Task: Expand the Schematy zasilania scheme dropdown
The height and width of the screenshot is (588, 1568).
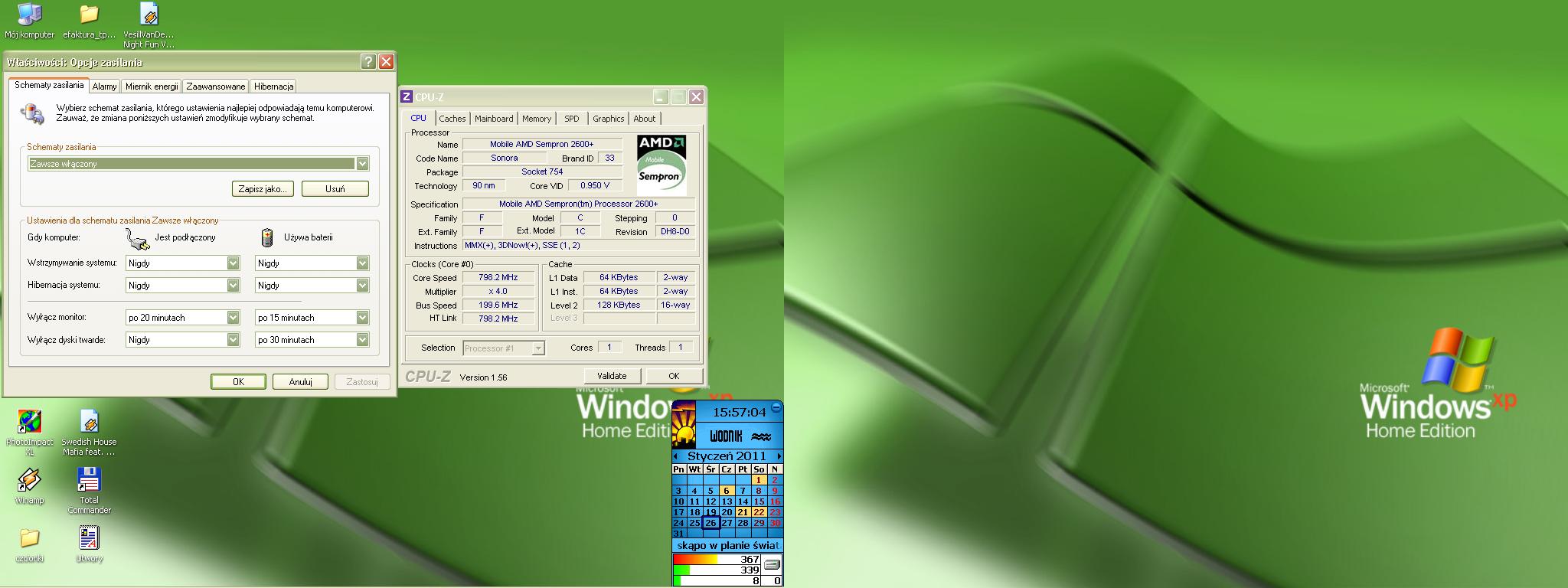Action: point(362,164)
